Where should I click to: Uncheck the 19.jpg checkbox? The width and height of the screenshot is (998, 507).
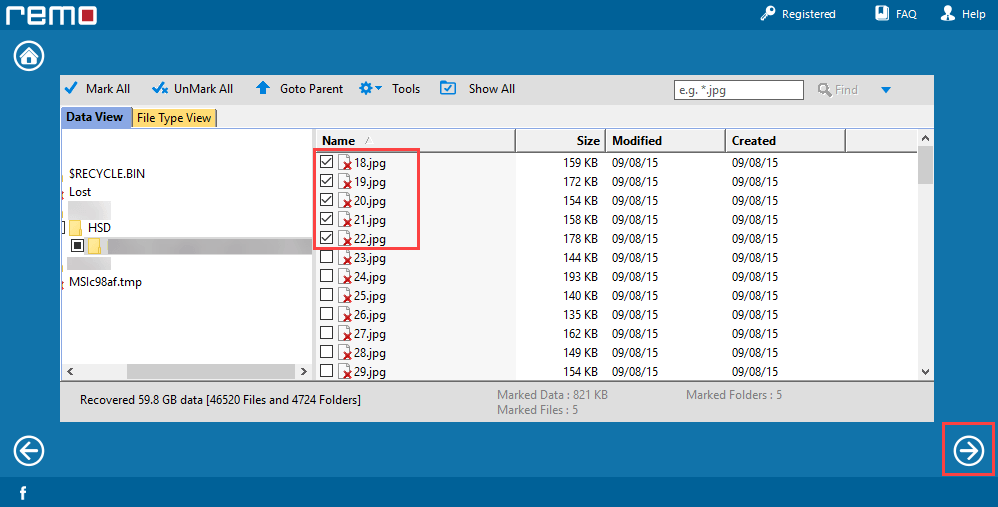327,181
